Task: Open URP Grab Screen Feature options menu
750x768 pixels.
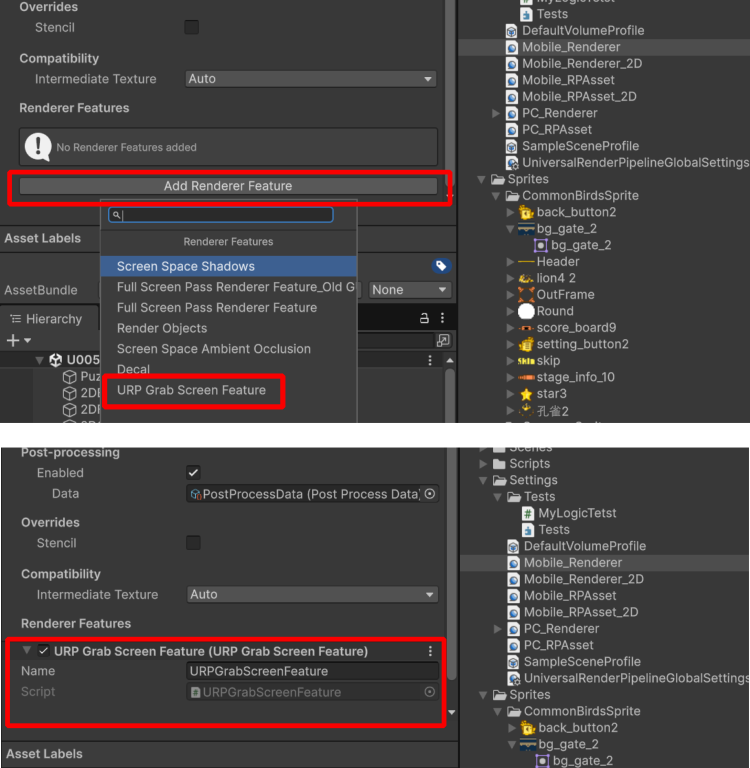Action: point(431,651)
